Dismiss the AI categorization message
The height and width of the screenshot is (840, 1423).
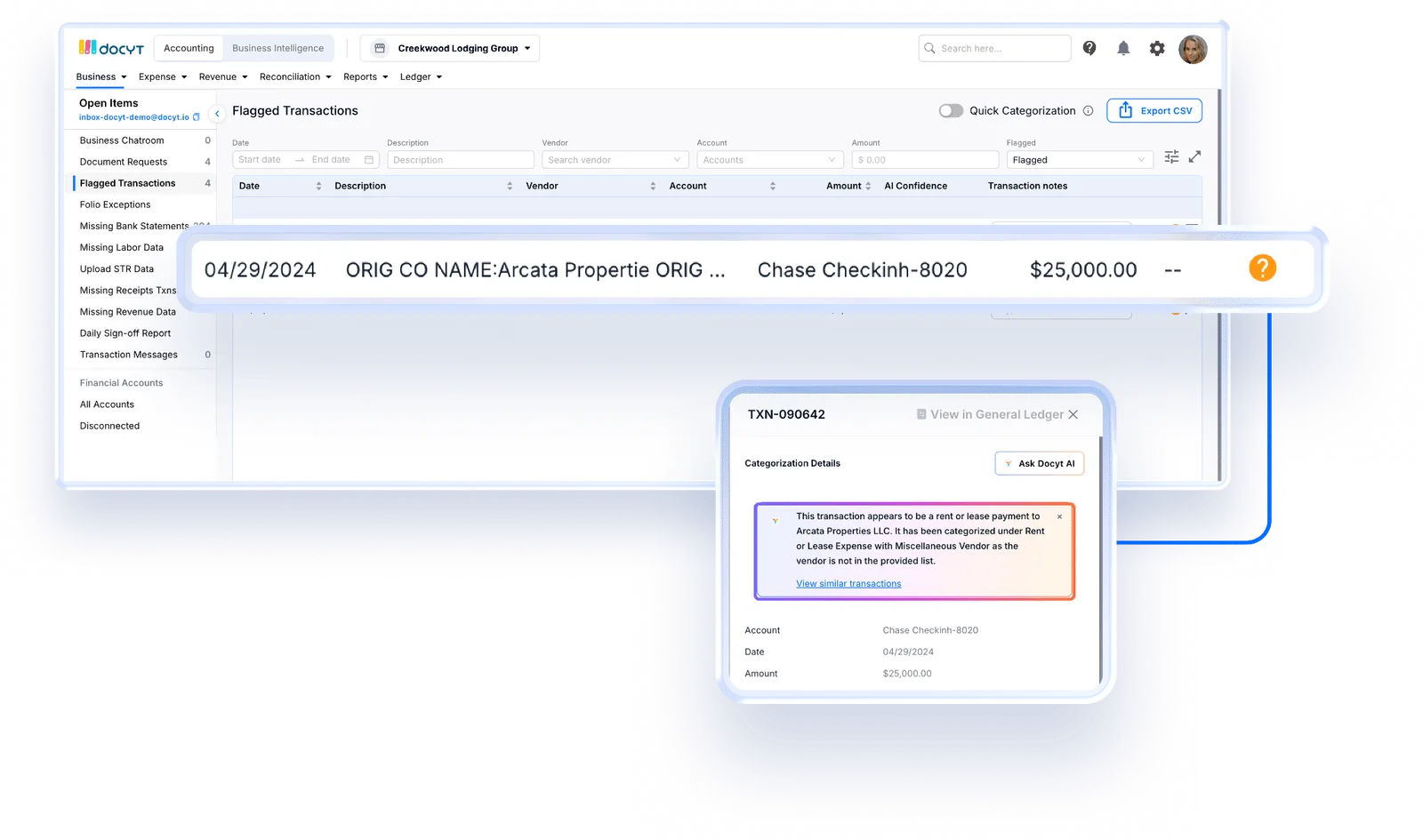coord(1059,516)
